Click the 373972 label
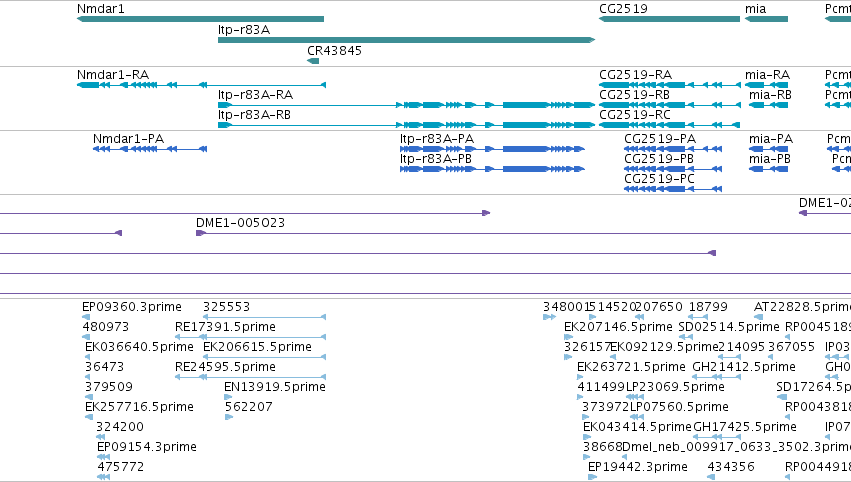This screenshot has width=851, height=482. 606,407
